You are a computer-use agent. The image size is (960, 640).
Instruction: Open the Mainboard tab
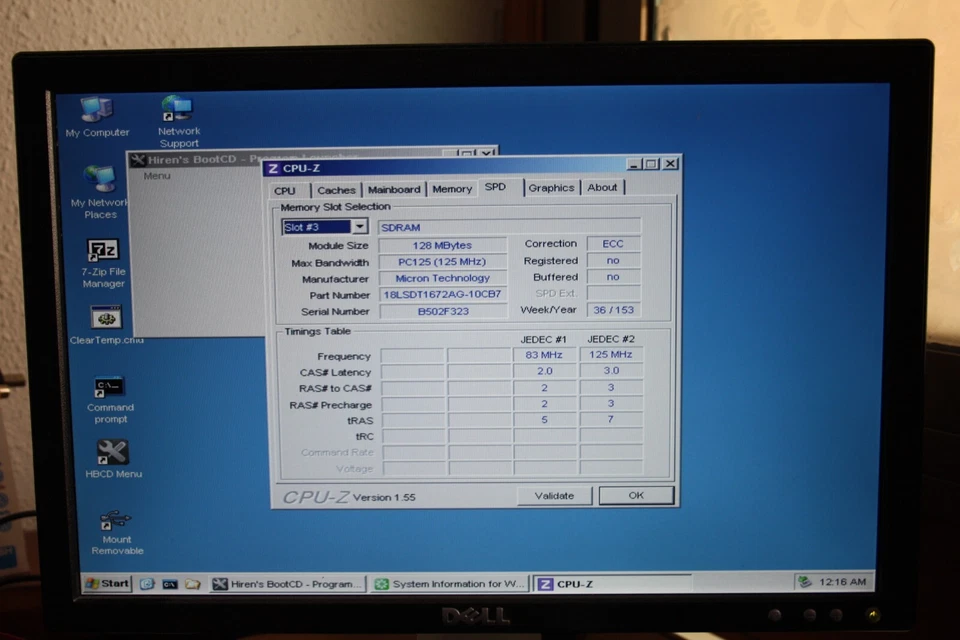tap(394, 189)
